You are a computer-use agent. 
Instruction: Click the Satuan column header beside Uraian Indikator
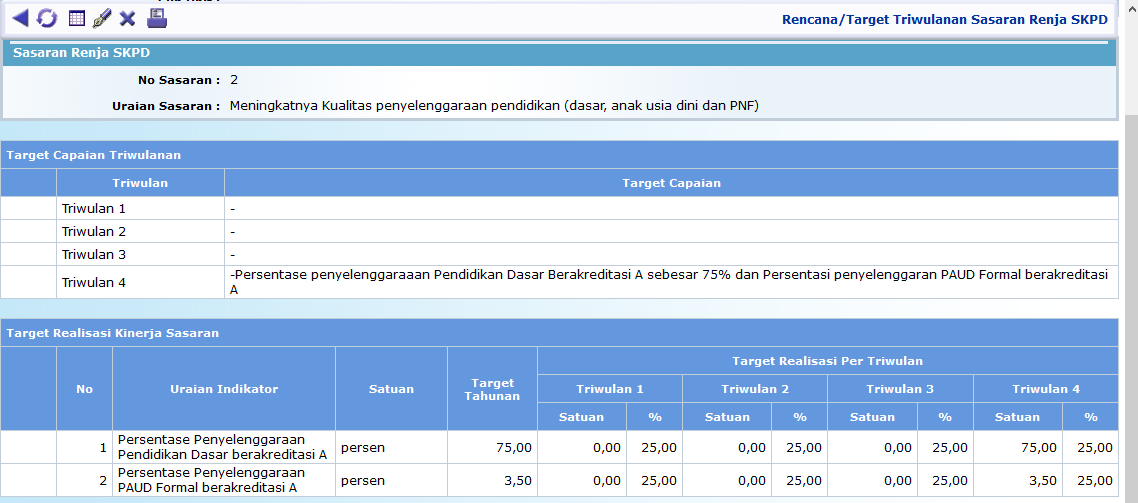[x=391, y=389]
